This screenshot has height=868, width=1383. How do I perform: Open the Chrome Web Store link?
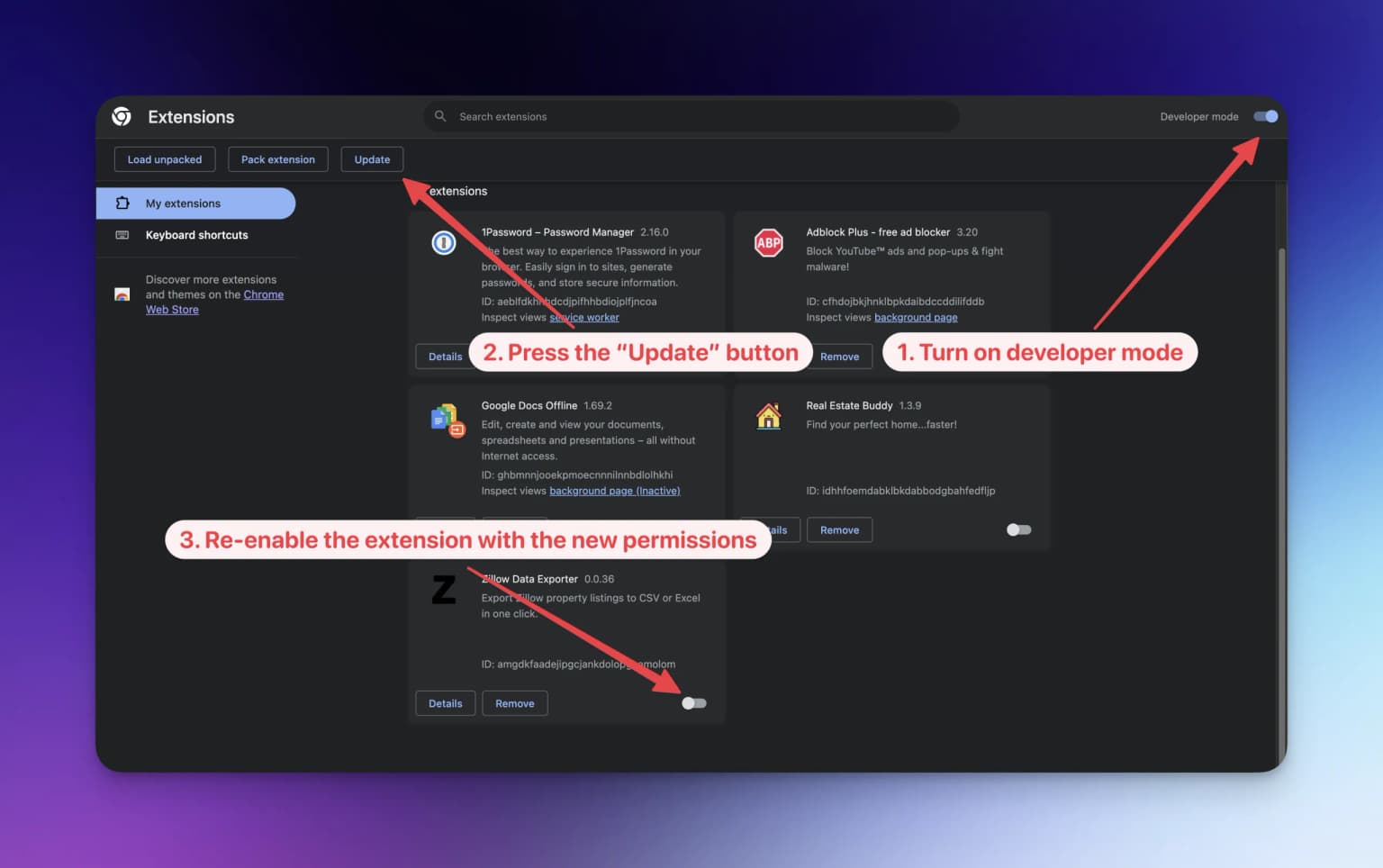[214, 302]
